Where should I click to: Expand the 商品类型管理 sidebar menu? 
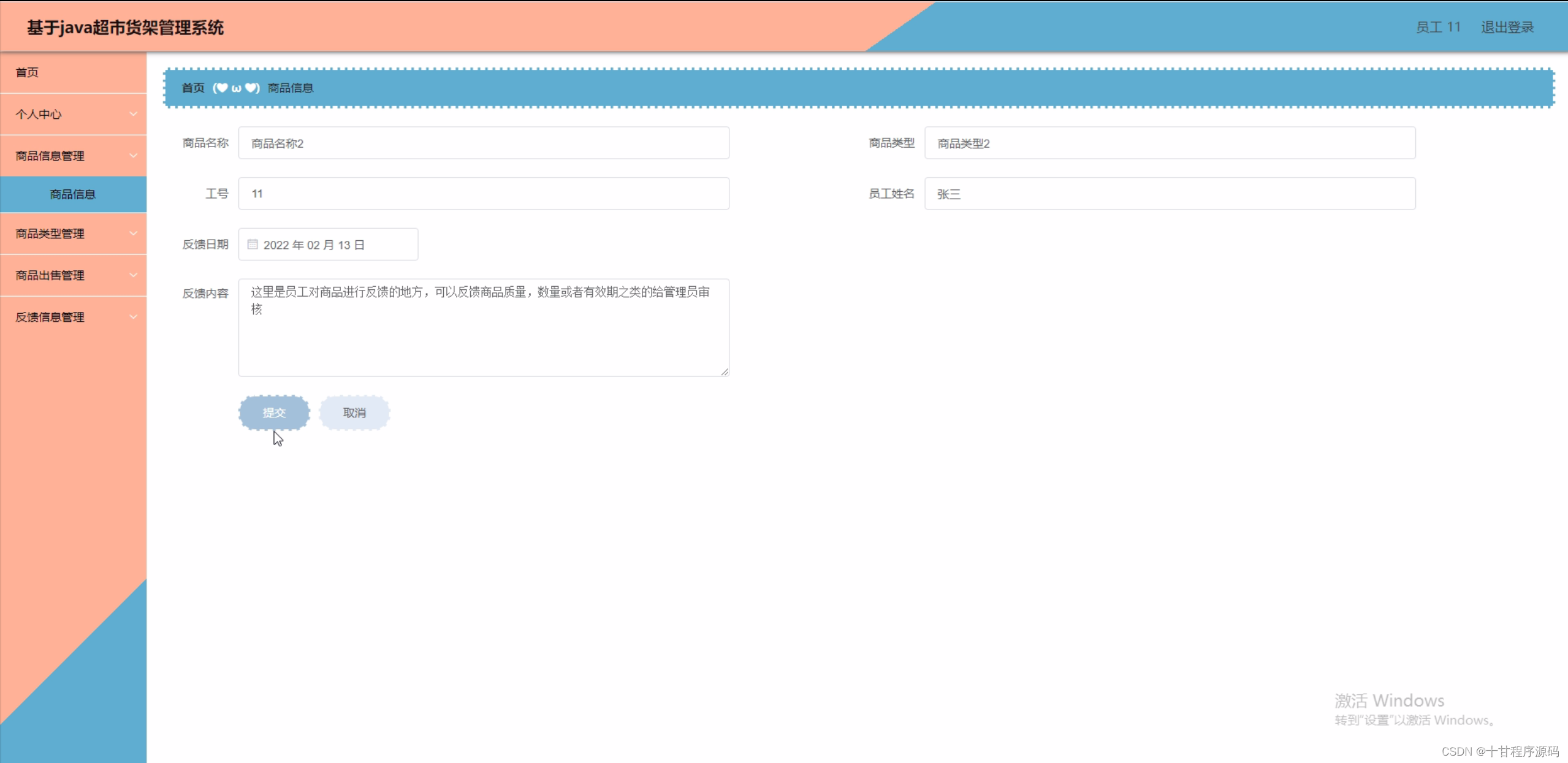click(74, 233)
